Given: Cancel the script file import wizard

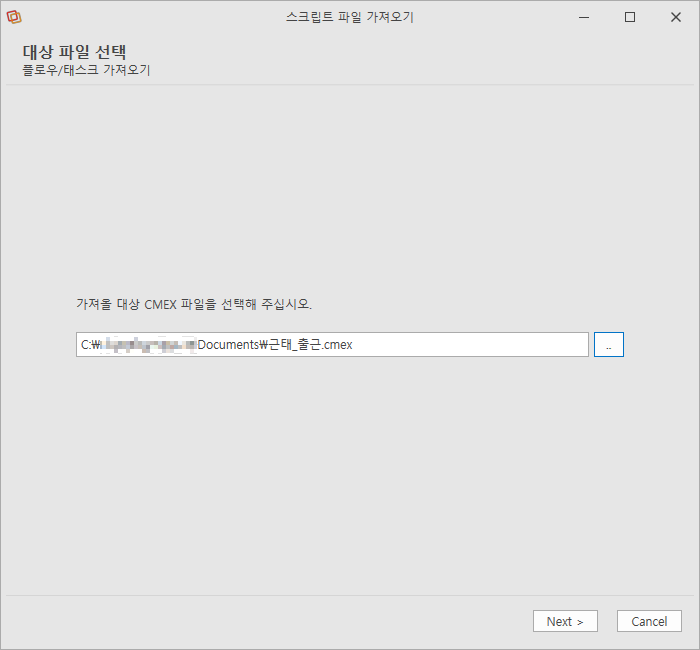Looking at the screenshot, I should click(x=649, y=621).
